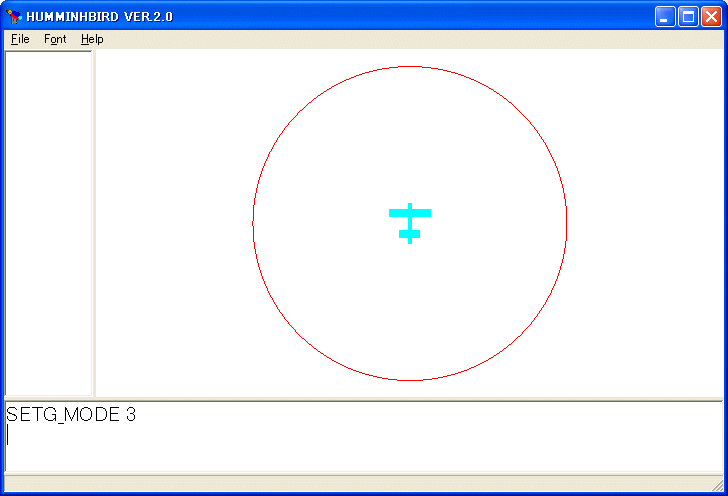Click in the command input text area
This screenshot has height=496, width=728.
click(364, 437)
